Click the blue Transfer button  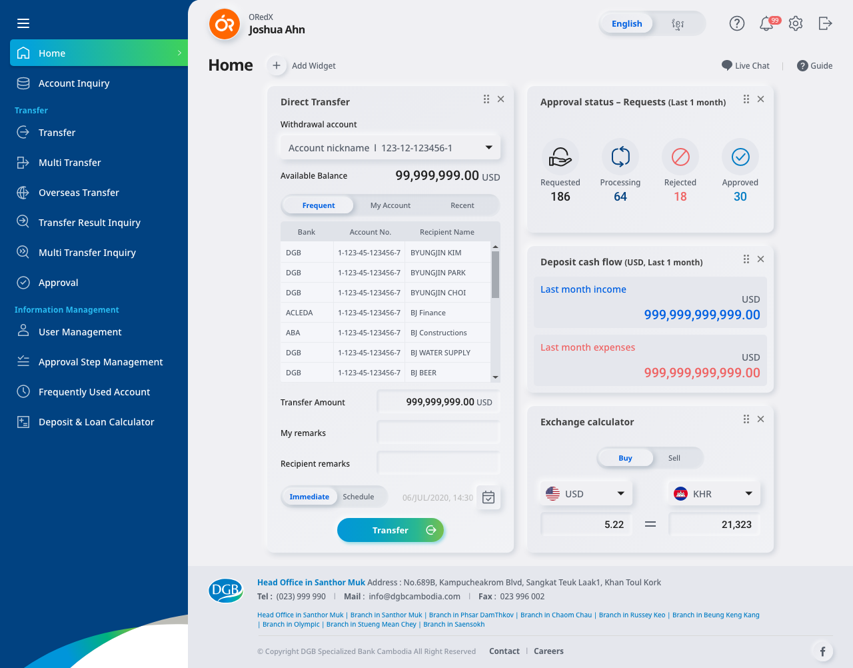point(390,530)
